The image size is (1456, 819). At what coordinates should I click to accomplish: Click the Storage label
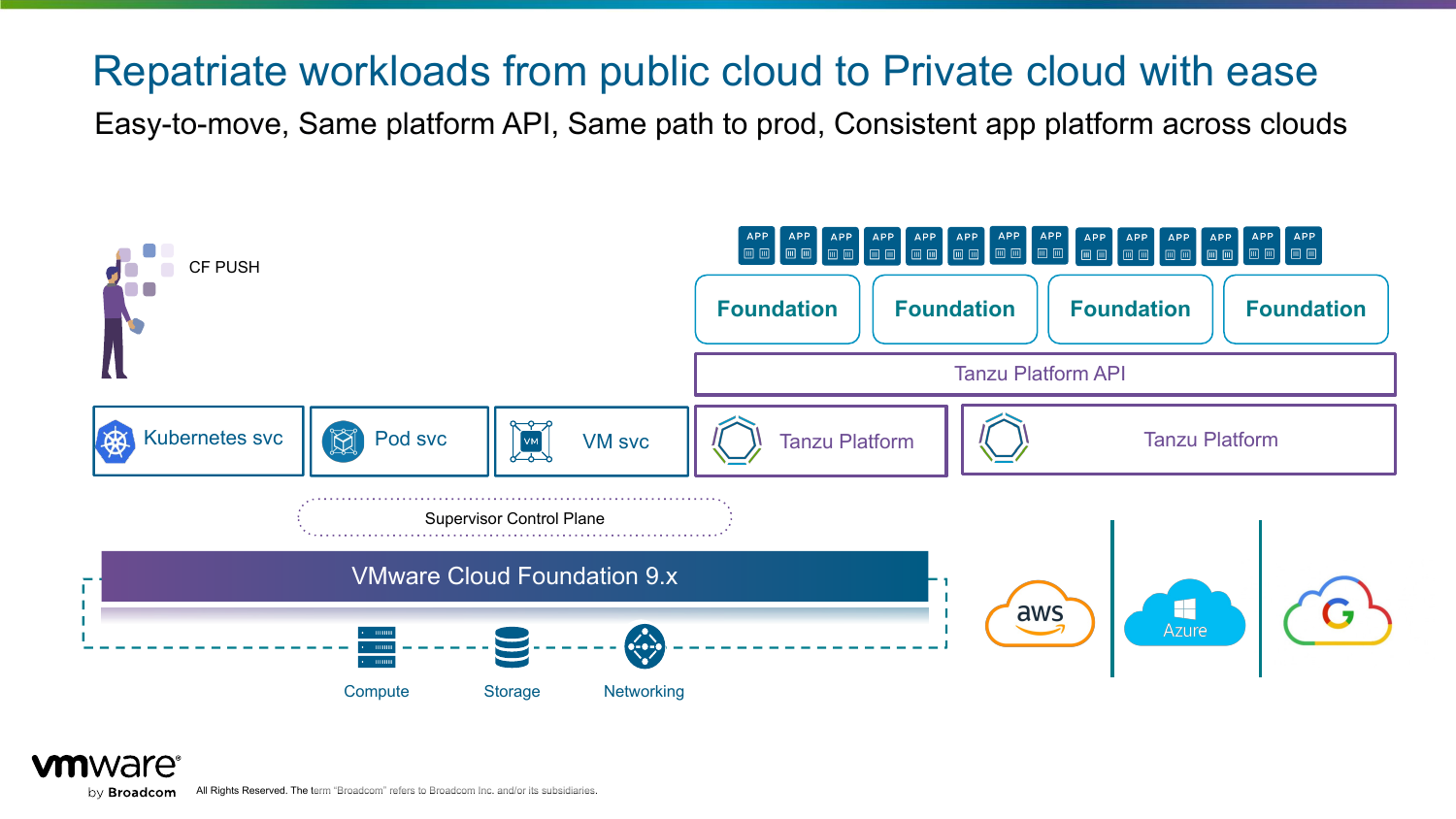512,692
